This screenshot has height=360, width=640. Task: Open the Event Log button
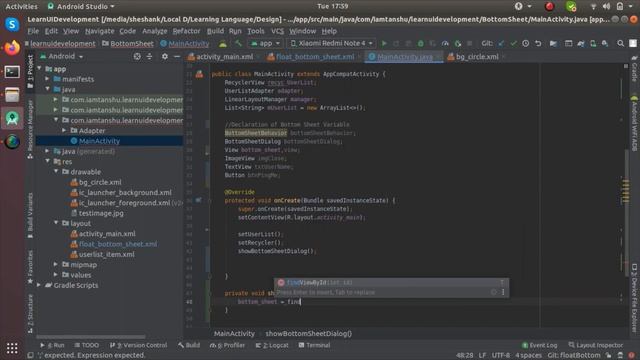point(540,345)
